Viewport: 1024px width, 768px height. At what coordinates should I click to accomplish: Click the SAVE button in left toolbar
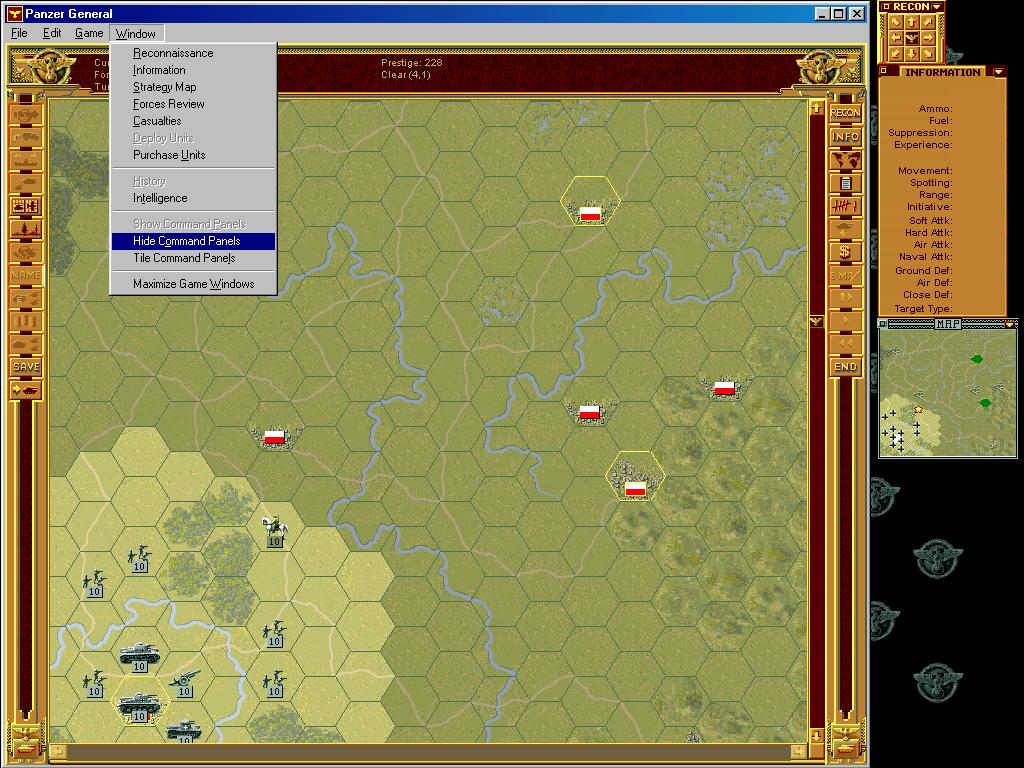[26, 367]
